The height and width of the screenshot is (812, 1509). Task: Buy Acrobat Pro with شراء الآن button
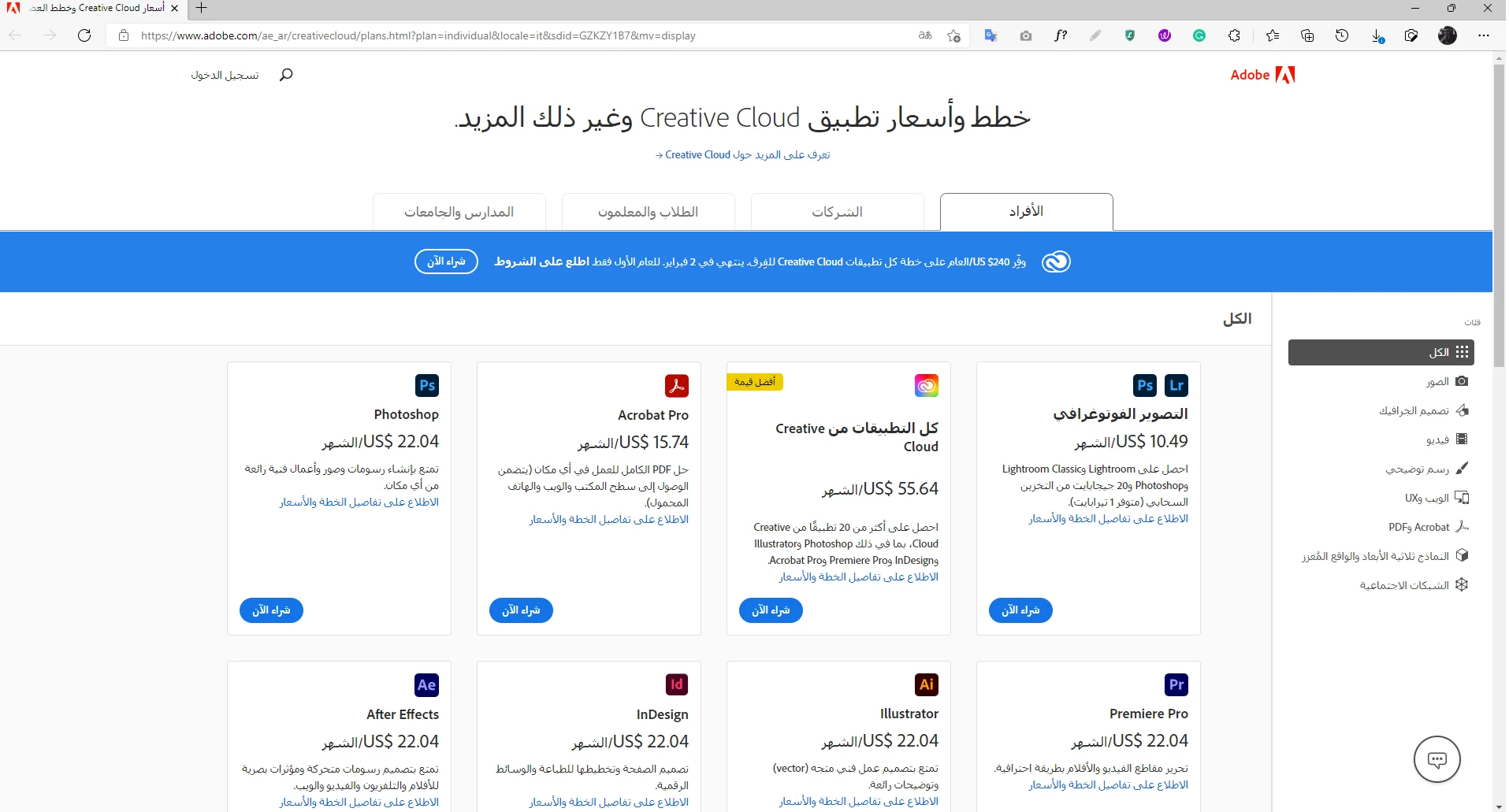521,610
